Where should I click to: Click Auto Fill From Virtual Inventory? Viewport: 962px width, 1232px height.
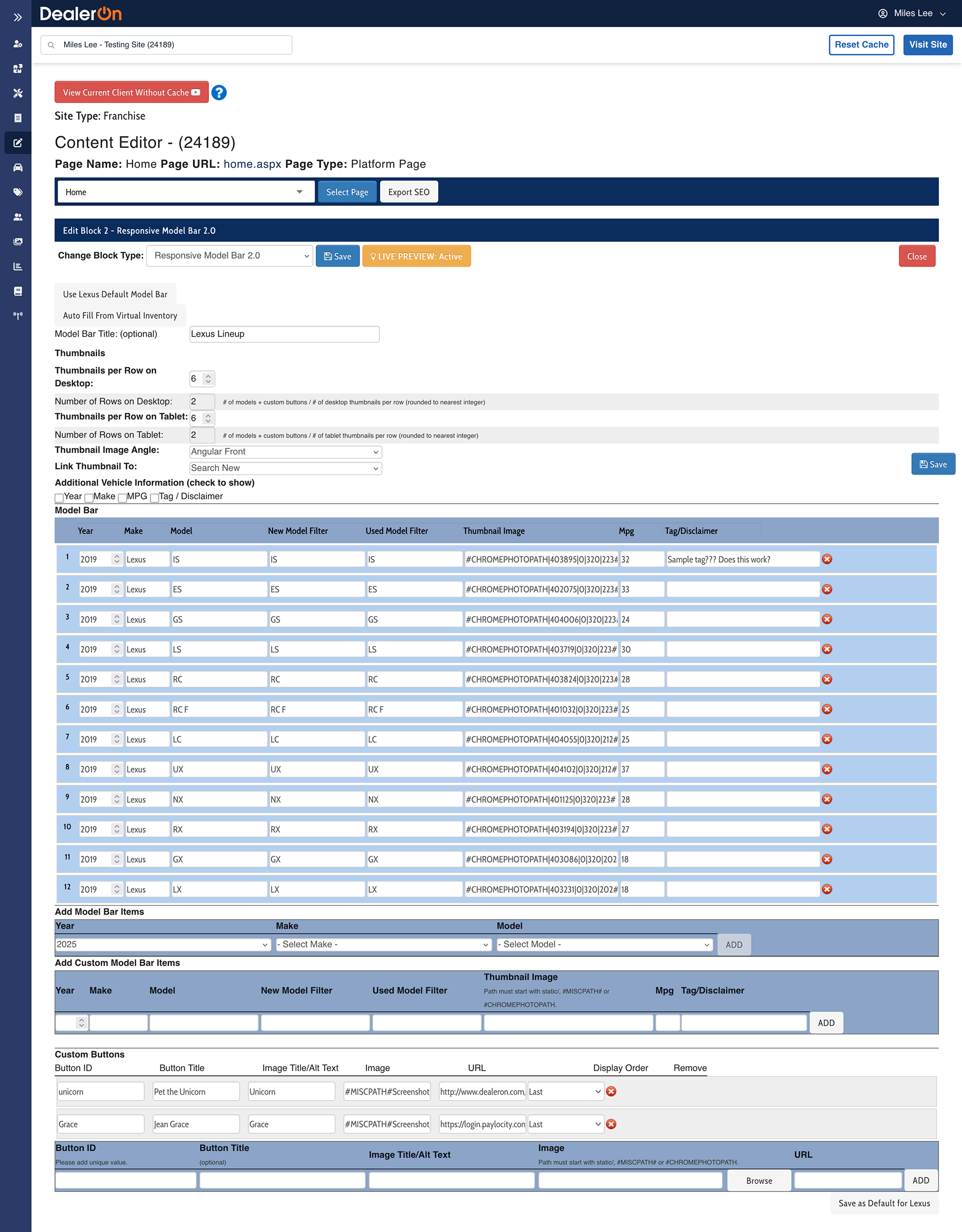point(120,315)
